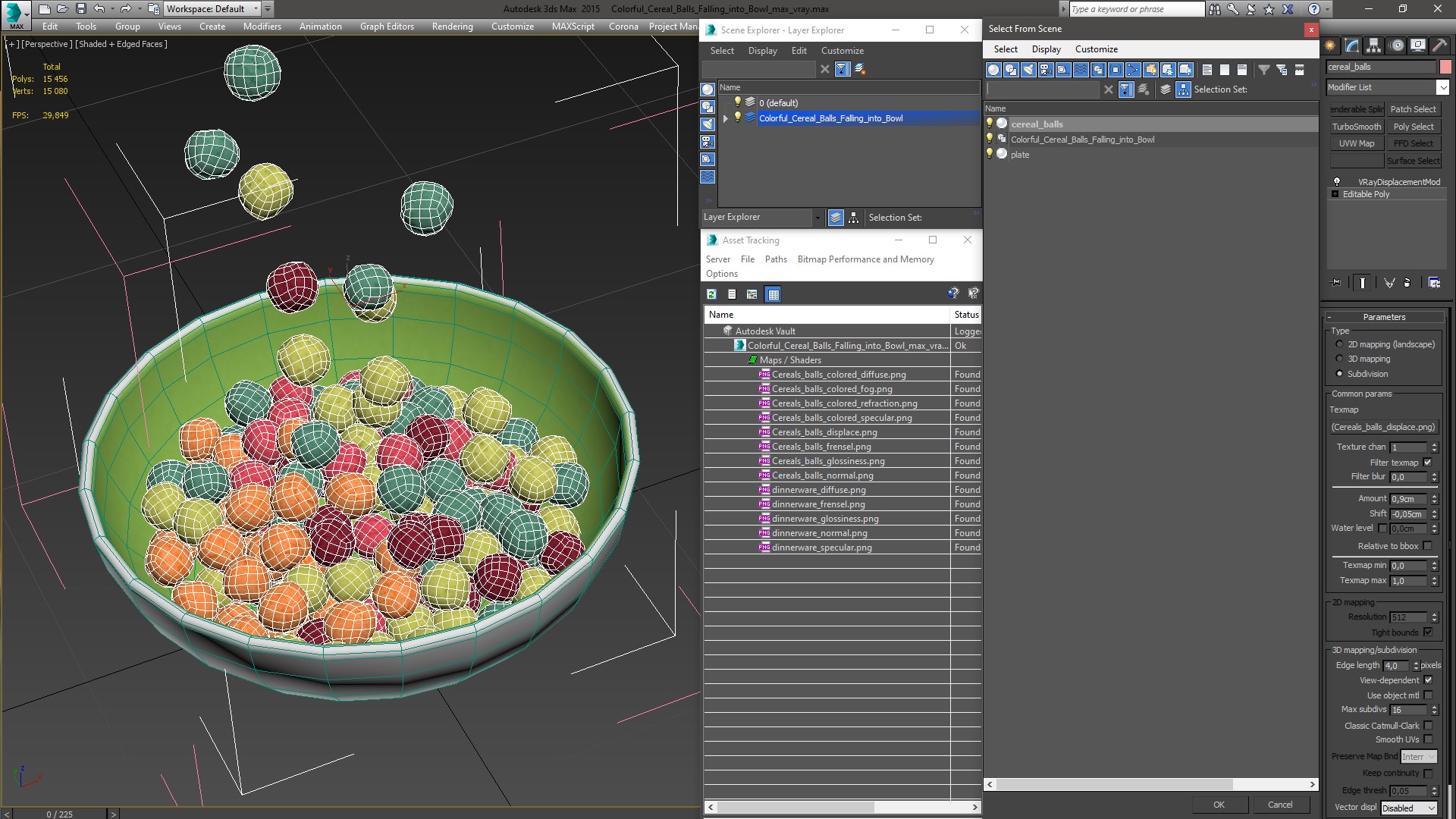Click TurboSmooth modifier button
The height and width of the screenshot is (819, 1456).
pos(1357,127)
